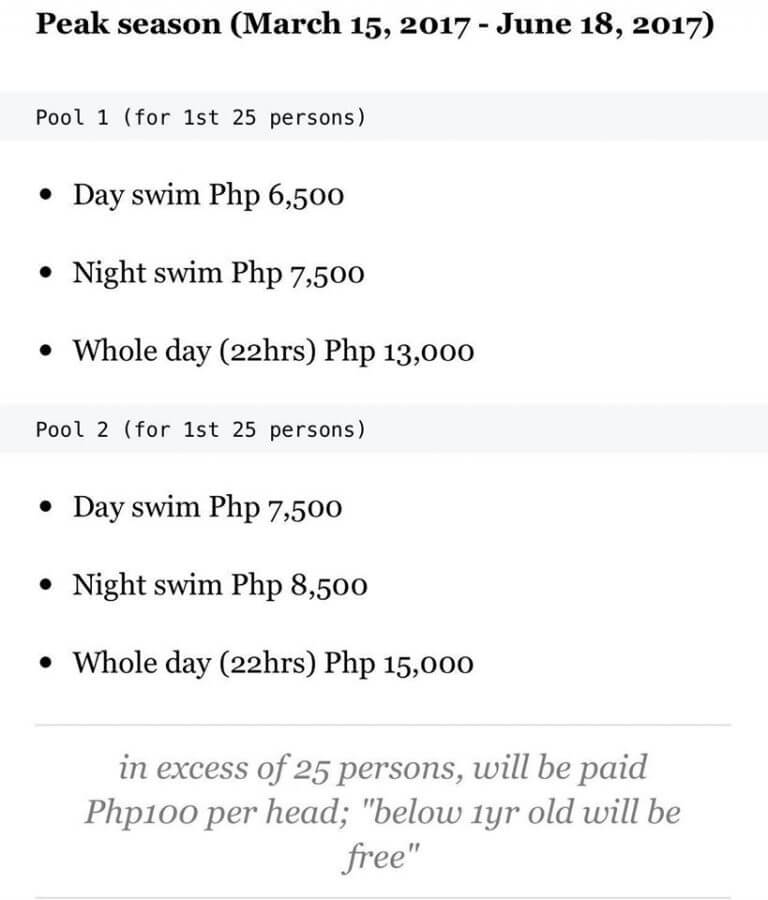Click "Whole day (22hrs) Php 15,000" entry
This screenshot has width=768, height=900.
272,663
